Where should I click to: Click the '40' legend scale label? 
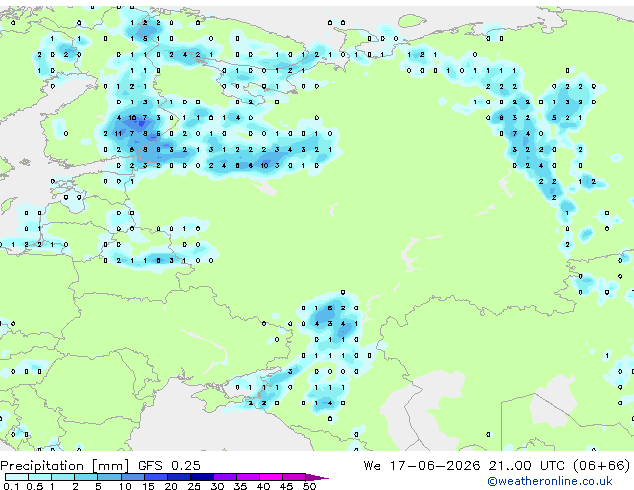pyautogui.click(x=263, y=486)
